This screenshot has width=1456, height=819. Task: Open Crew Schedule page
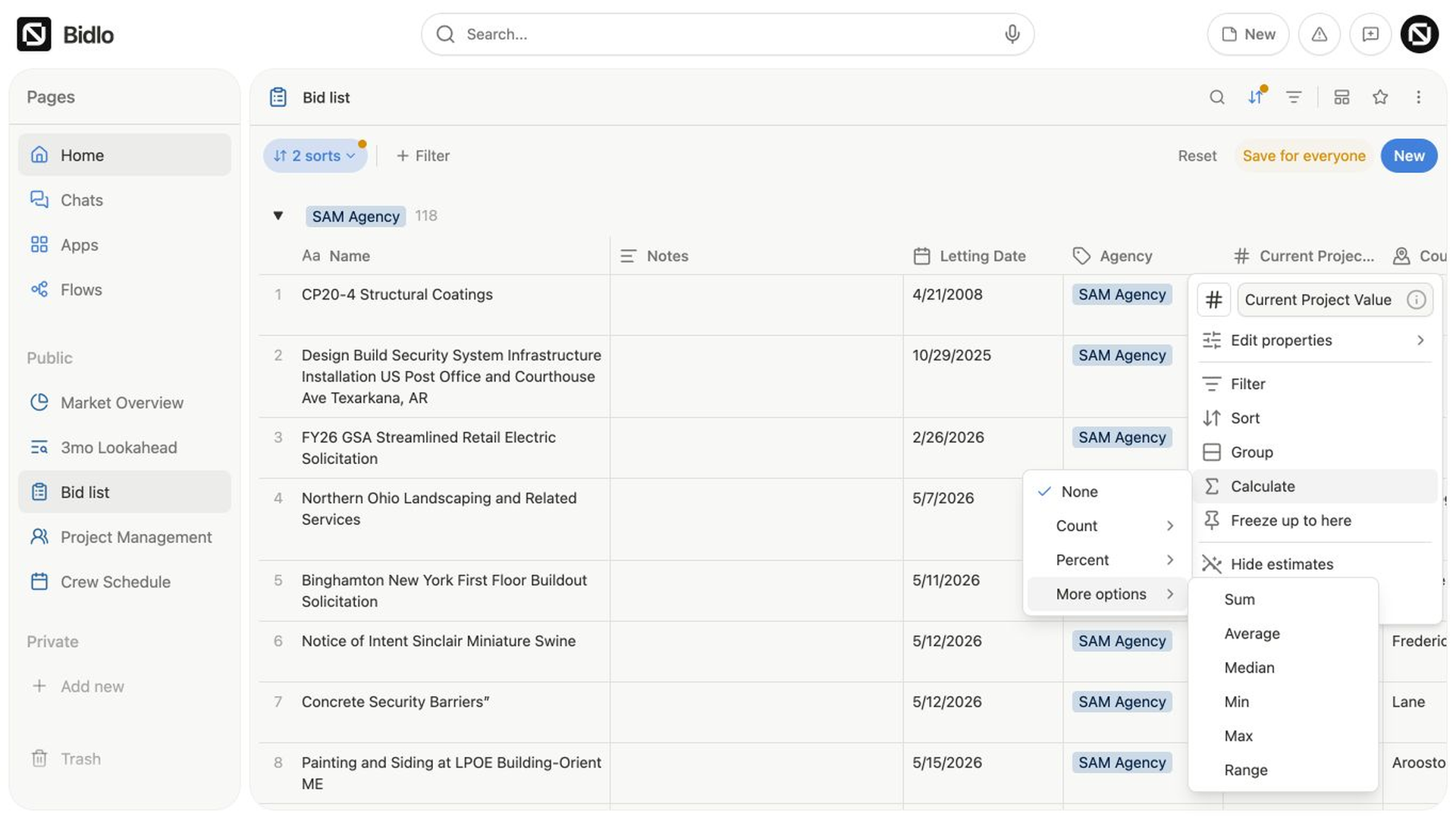click(124, 582)
